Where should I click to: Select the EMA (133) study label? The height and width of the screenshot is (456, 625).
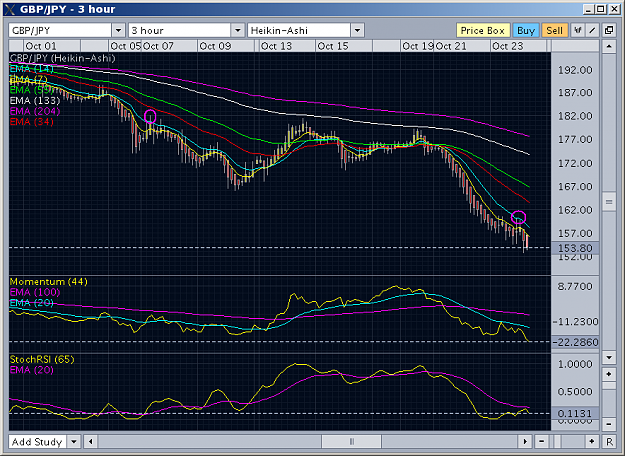[35, 100]
